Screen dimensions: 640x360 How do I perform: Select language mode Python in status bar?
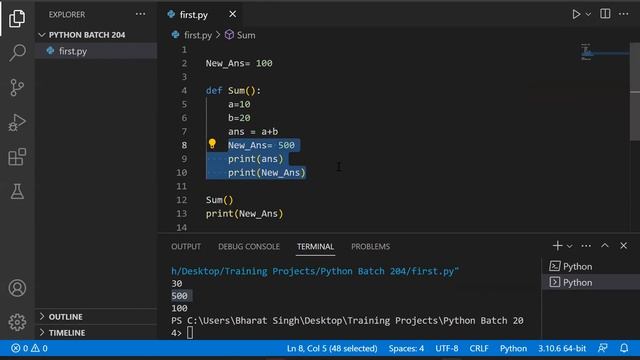(x=513, y=349)
